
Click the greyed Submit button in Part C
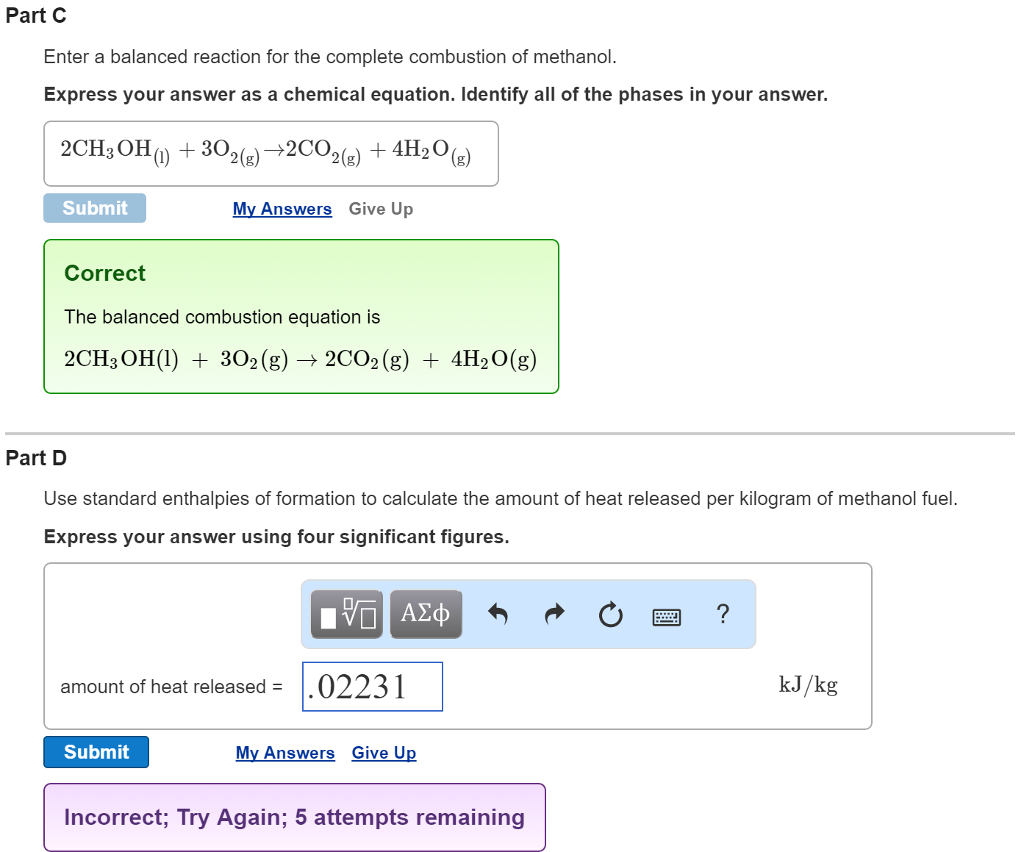click(95, 208)
